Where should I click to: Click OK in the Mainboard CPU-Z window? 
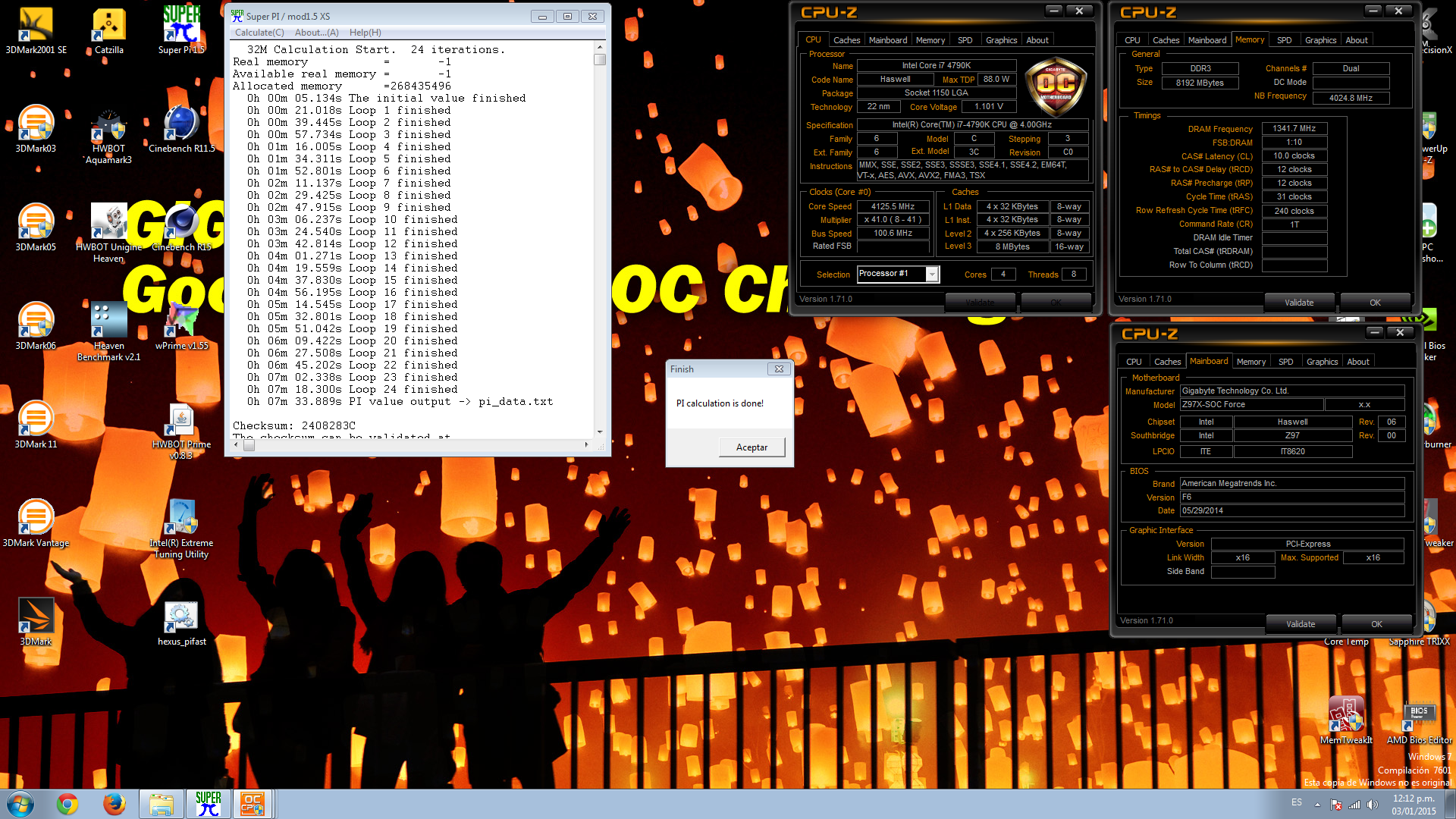1376,624
